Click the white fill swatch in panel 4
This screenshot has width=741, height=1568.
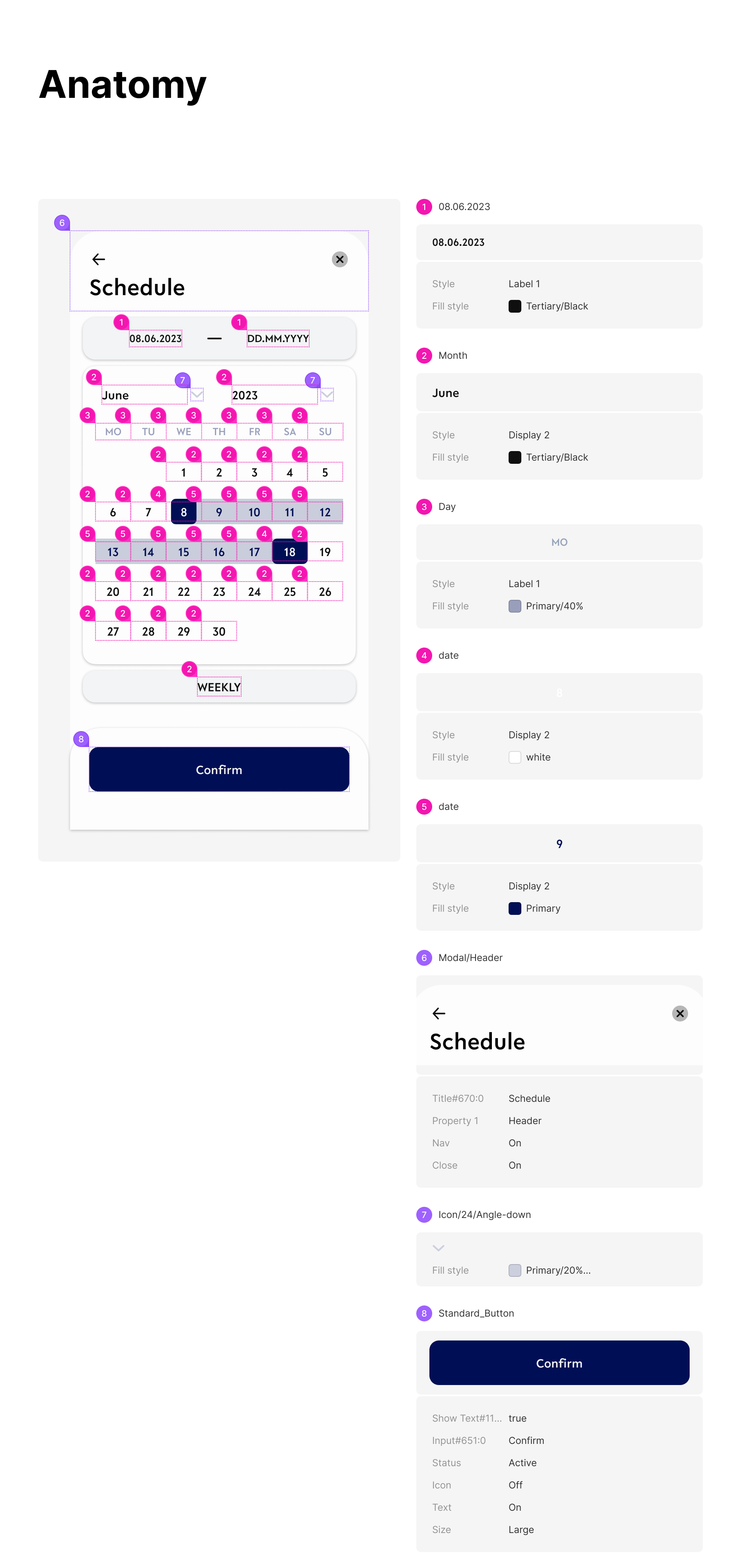click(515, 757)
